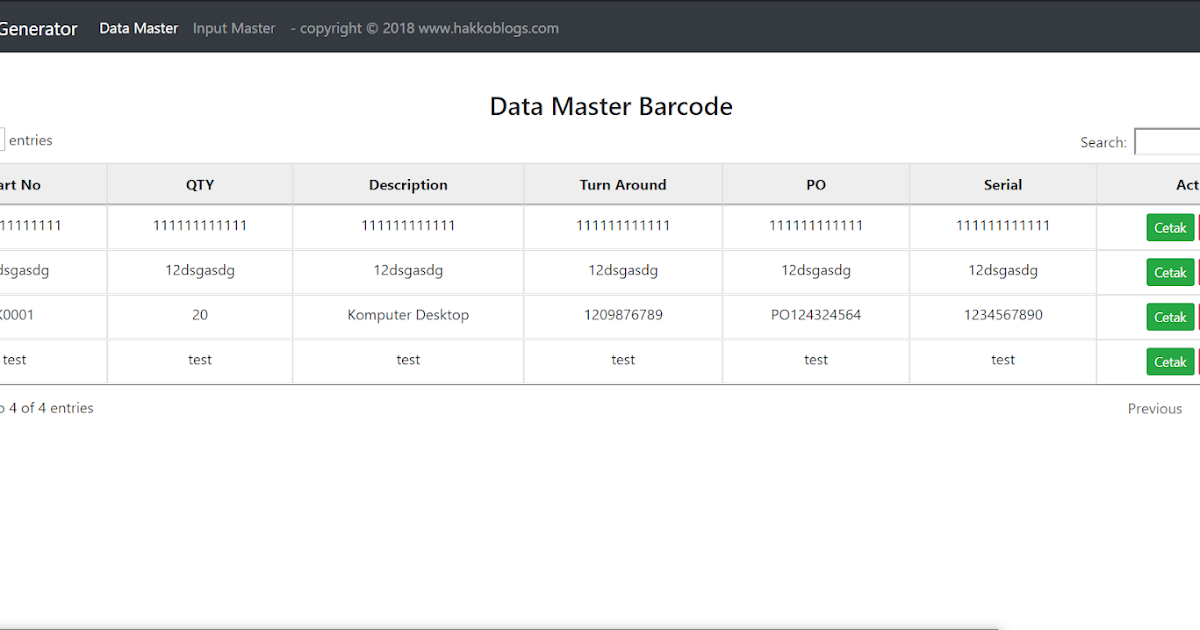Sort the table by QTY column
This screenshot has width=1200, height=630.
[x=200, y=184]
